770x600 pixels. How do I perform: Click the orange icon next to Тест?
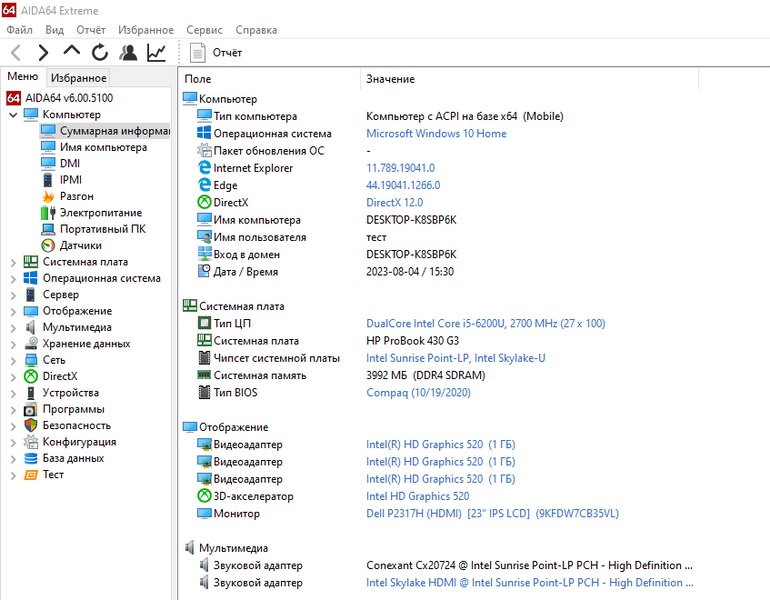(x=31, y=475)
